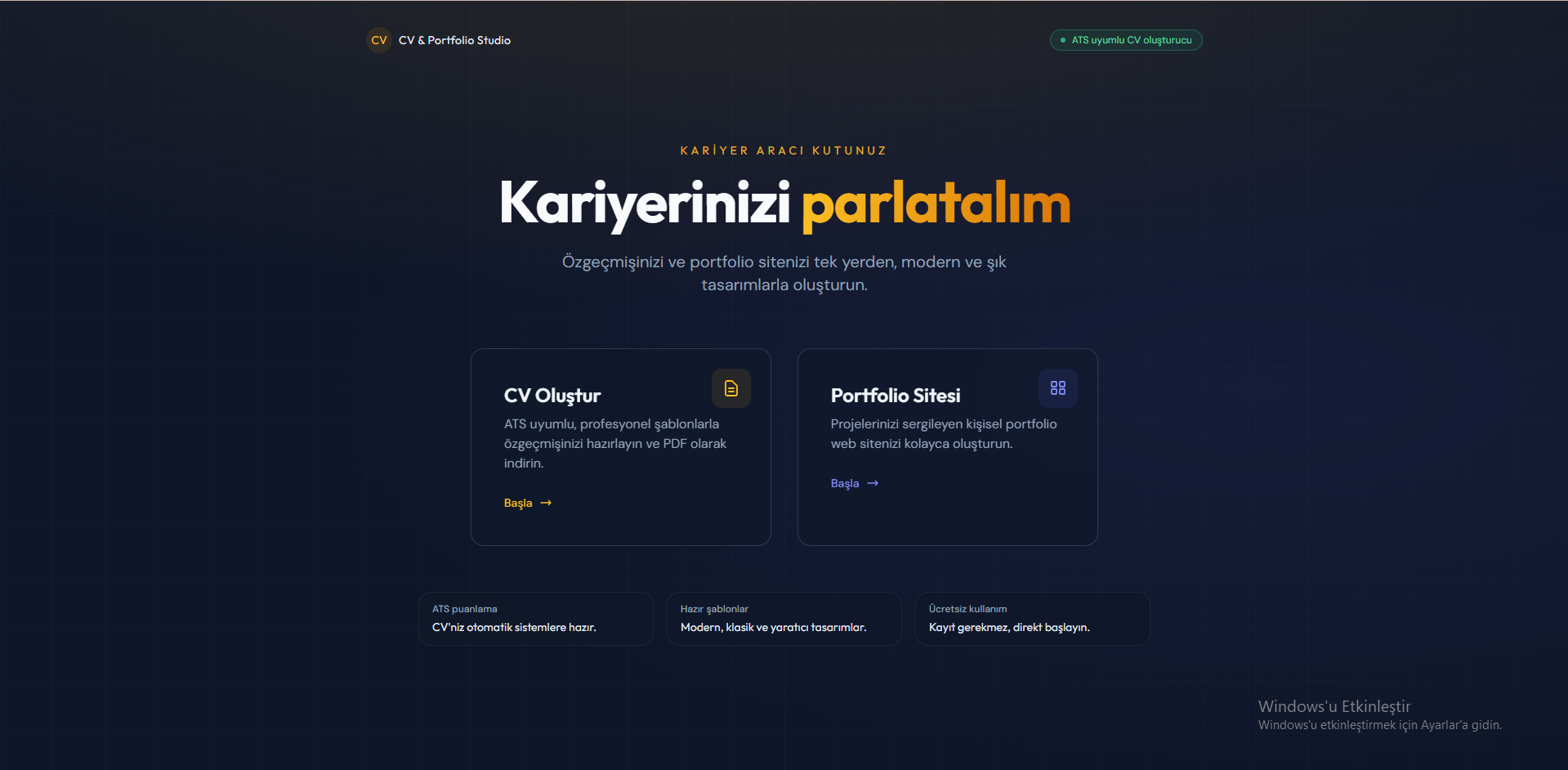Image resolution: width=1568 pixels, height=770 pixels.
Task: Click the CV & Portfolio Studio title text
Action: 454,39
